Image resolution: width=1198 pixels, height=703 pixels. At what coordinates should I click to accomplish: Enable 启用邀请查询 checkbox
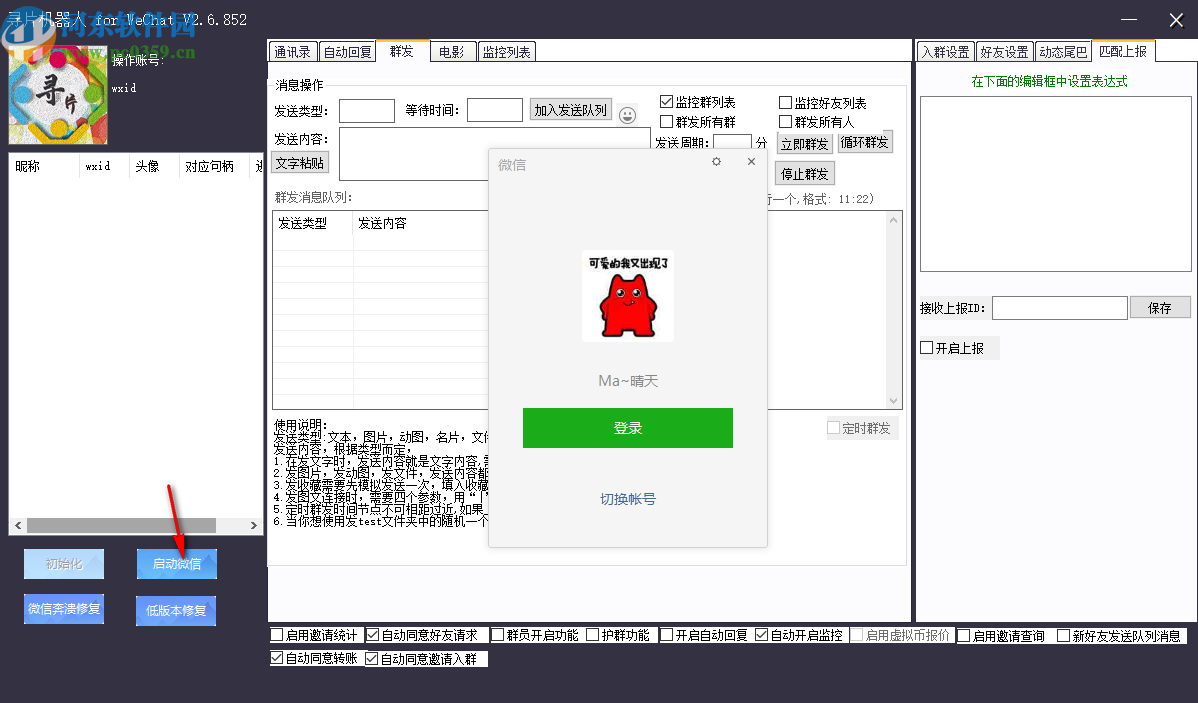963,636
